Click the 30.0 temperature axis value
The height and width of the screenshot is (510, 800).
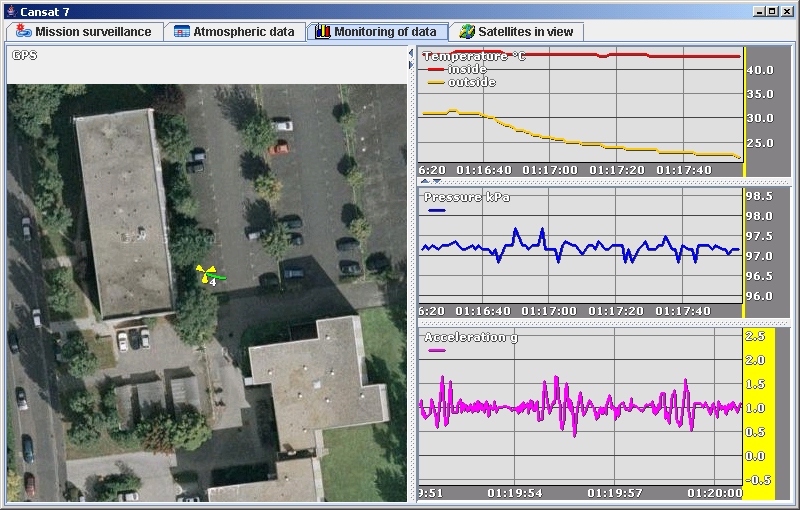point(760,118)
